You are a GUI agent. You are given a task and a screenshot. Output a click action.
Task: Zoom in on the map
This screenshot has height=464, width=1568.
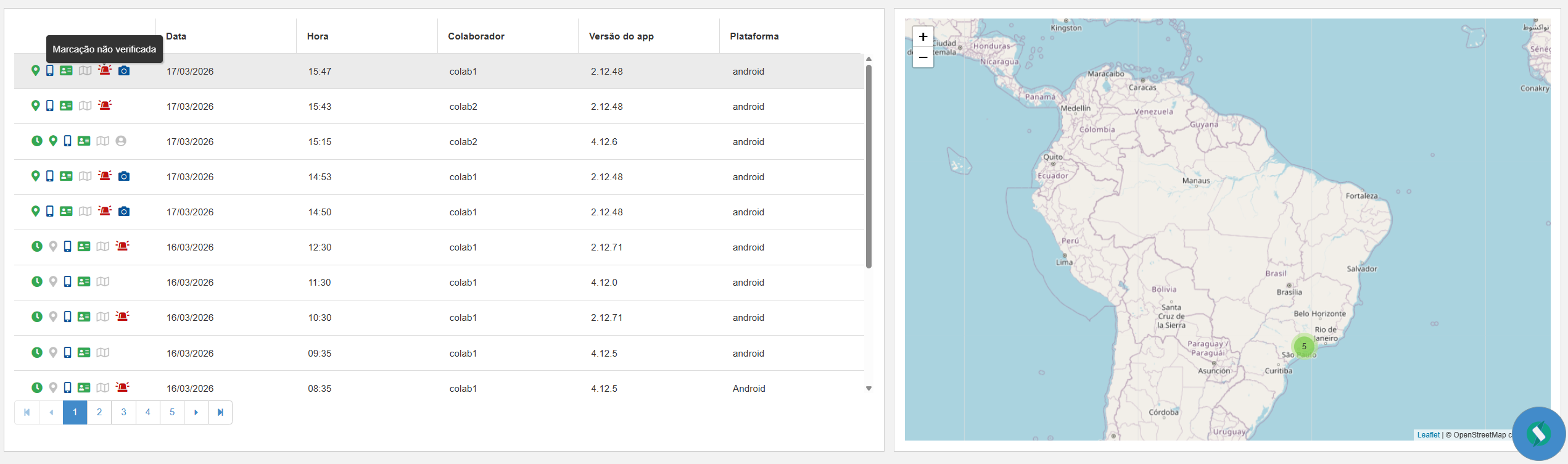(923, 36)
